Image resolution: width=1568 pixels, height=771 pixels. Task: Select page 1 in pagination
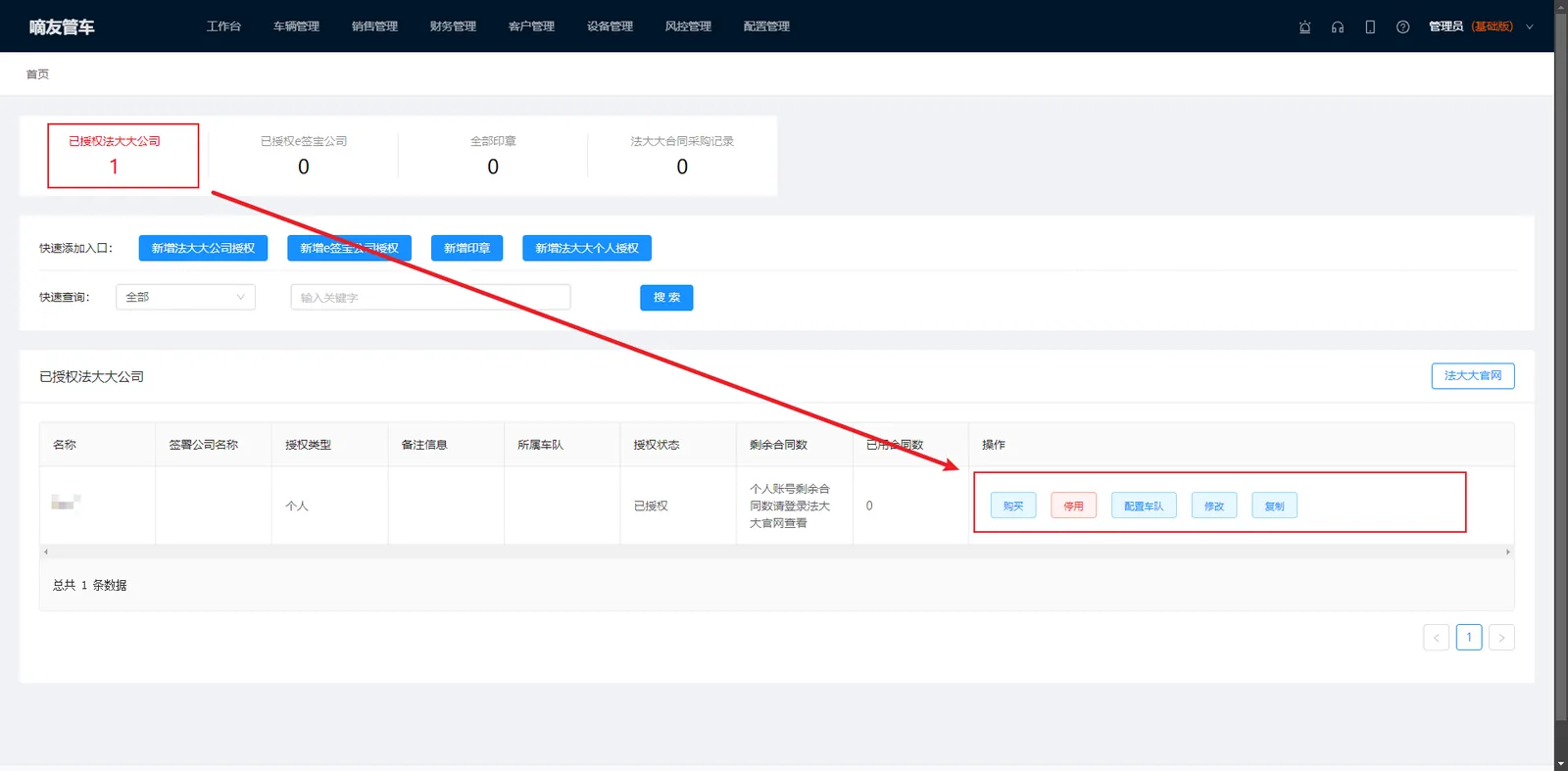coord(1469,638)
